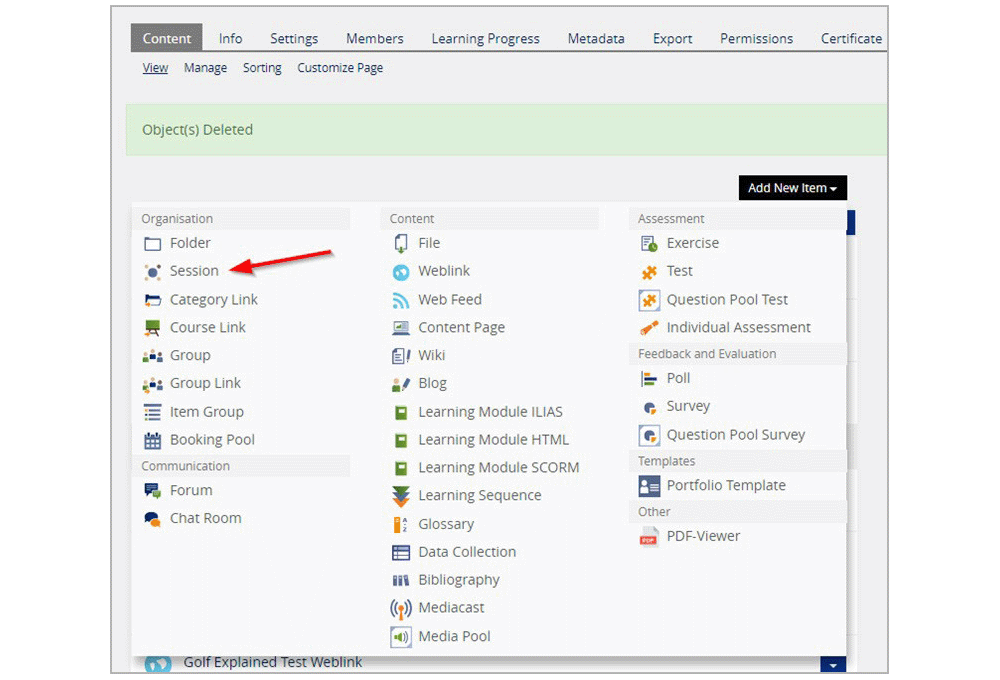Select the Chat Room speech bubble icon

click(x=152, y=519)
